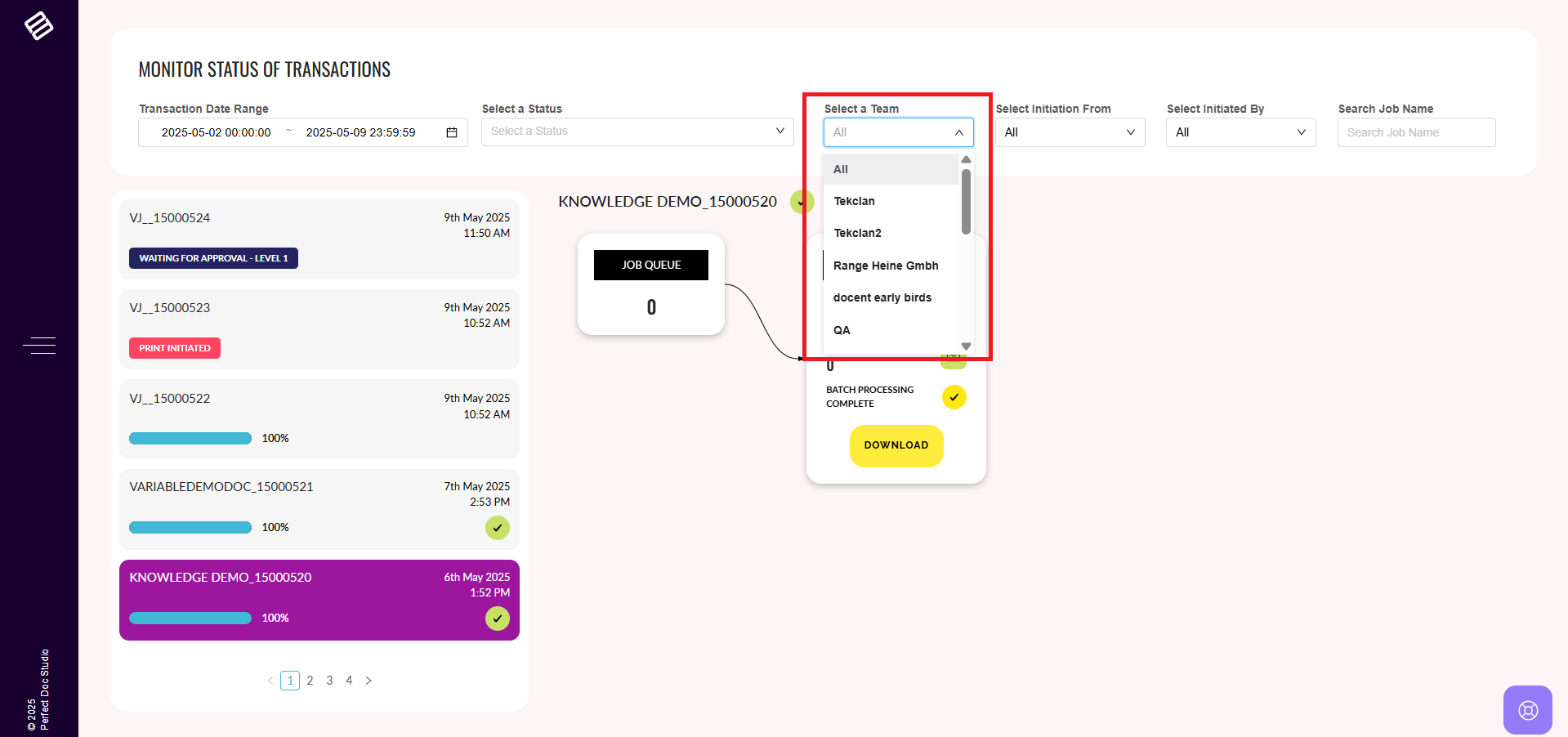This screenshot has width=1568, height=737.
Task: Open the hamburger sidebar menu
Action: [39, 346]
